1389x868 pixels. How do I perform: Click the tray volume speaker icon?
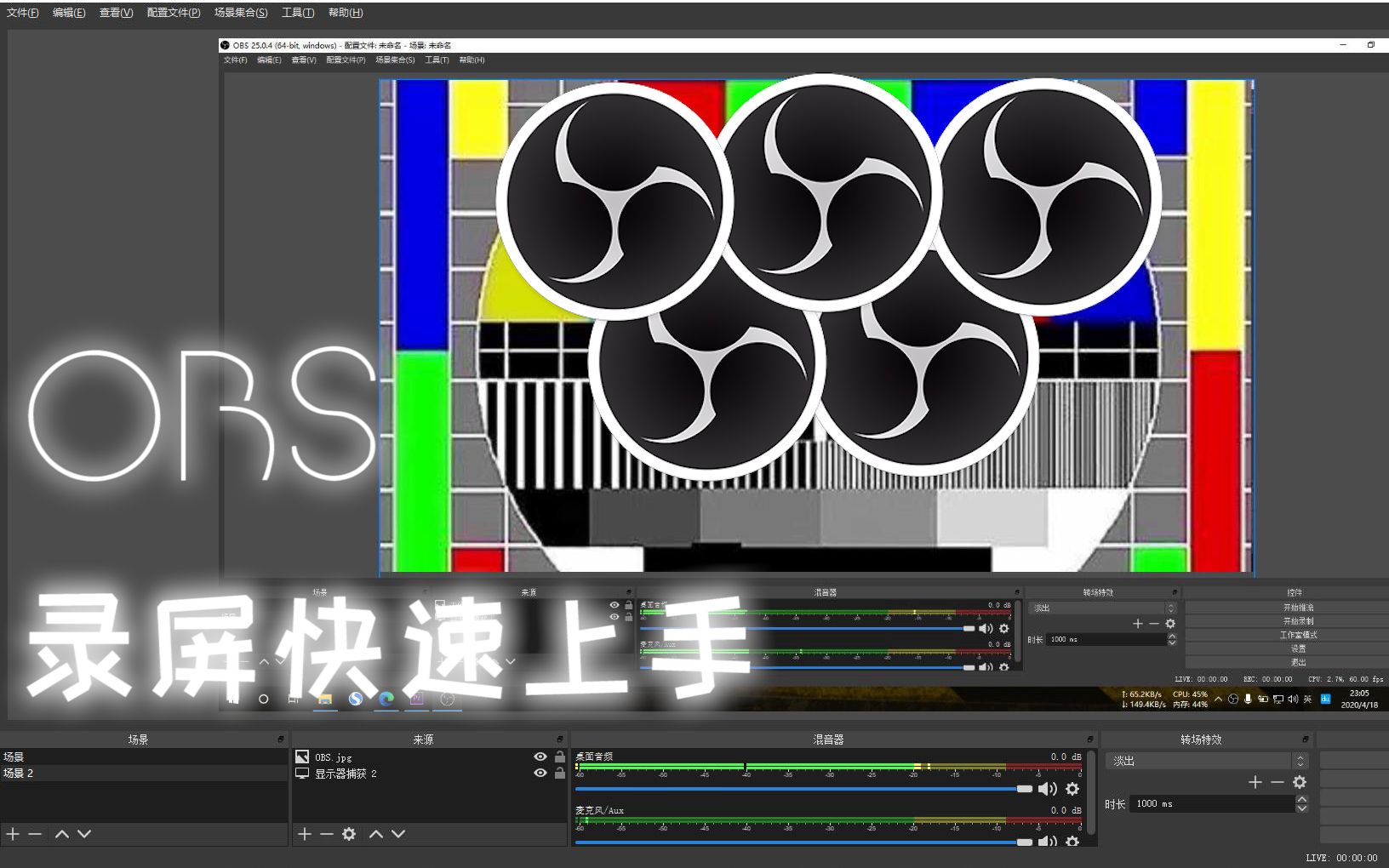[1293, 699]
